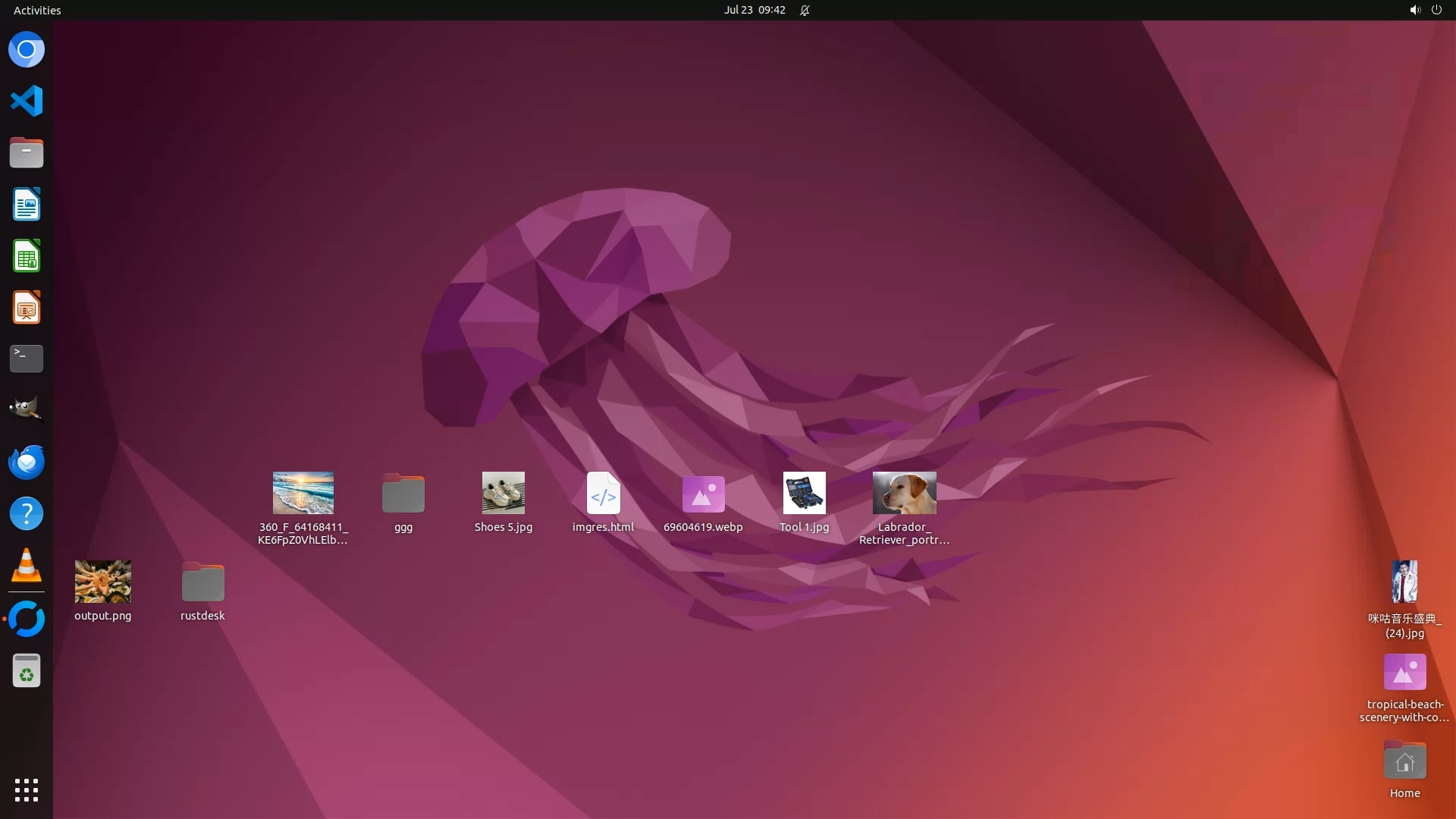Screen dimensions: 1456x819
Task: Open the Files manager dock icon
Action: pos(27,153)
